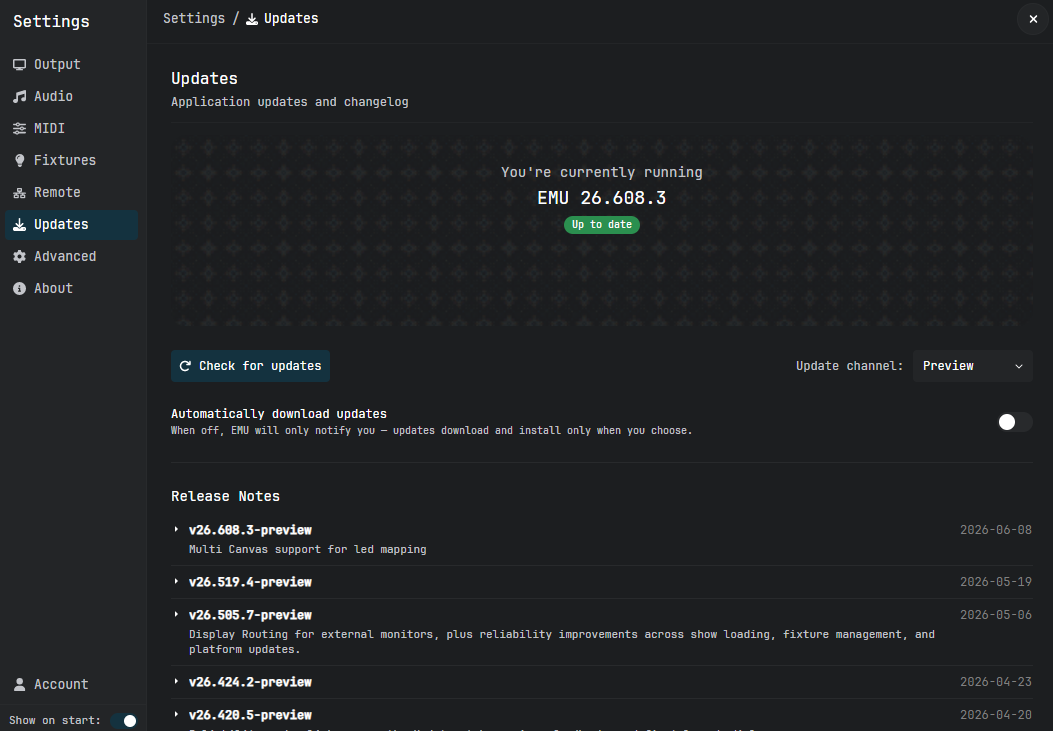Viewport: 1053px width, 731px height.
Task: Click the 2026-05-06 release date
Action: pyautogui.click(x=996, y=614)
